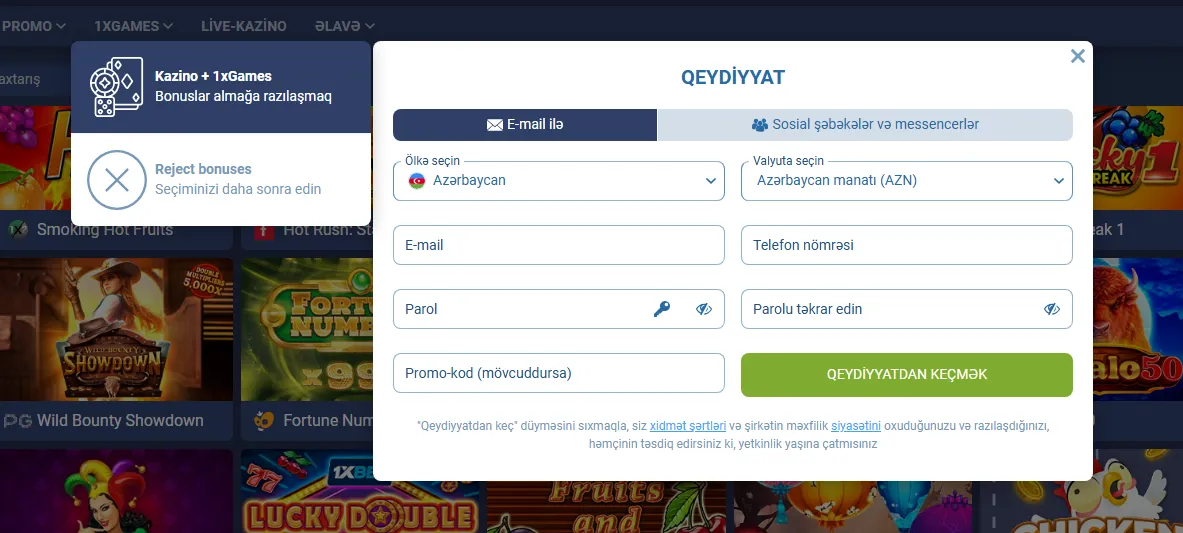Screen dimensions: 1183x533
Task: Click the QEYDİYYAT heading text
Action: click(733, 77)
